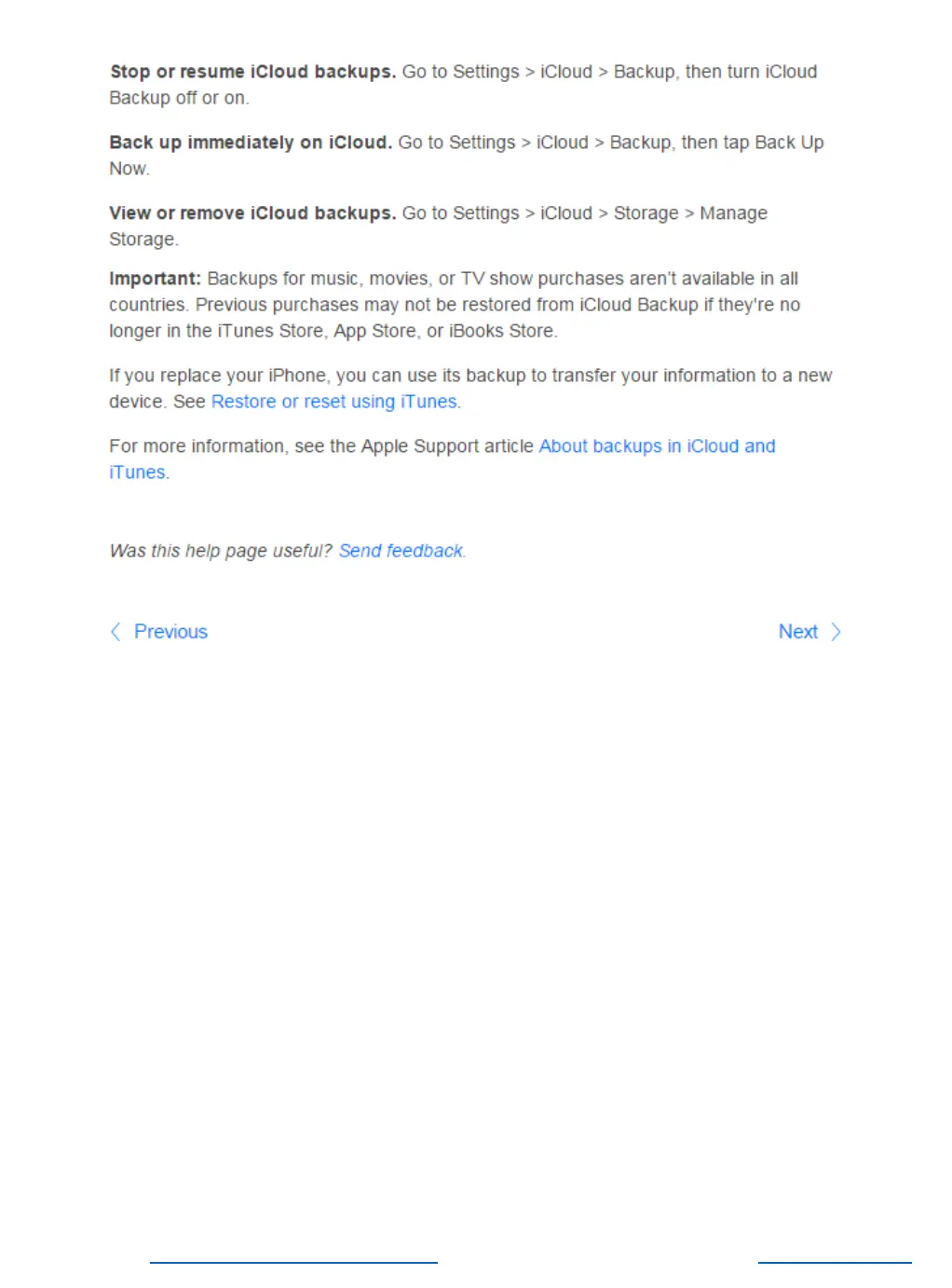This screenshot has width=952, height=1288.
Task: Click the bold 'Important:' label
Action: coord(155,279)
